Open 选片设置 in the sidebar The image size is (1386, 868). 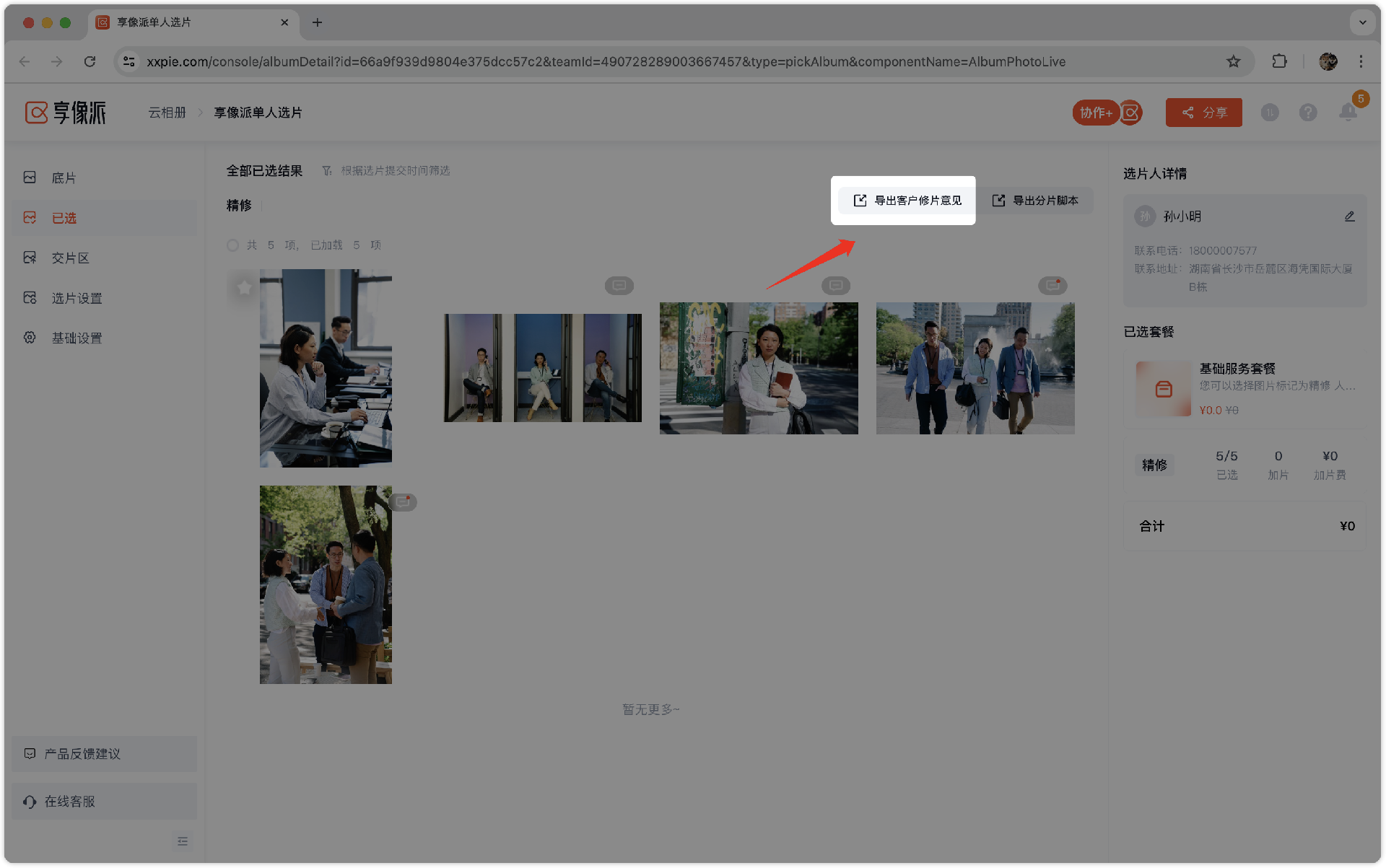(77, 298)
